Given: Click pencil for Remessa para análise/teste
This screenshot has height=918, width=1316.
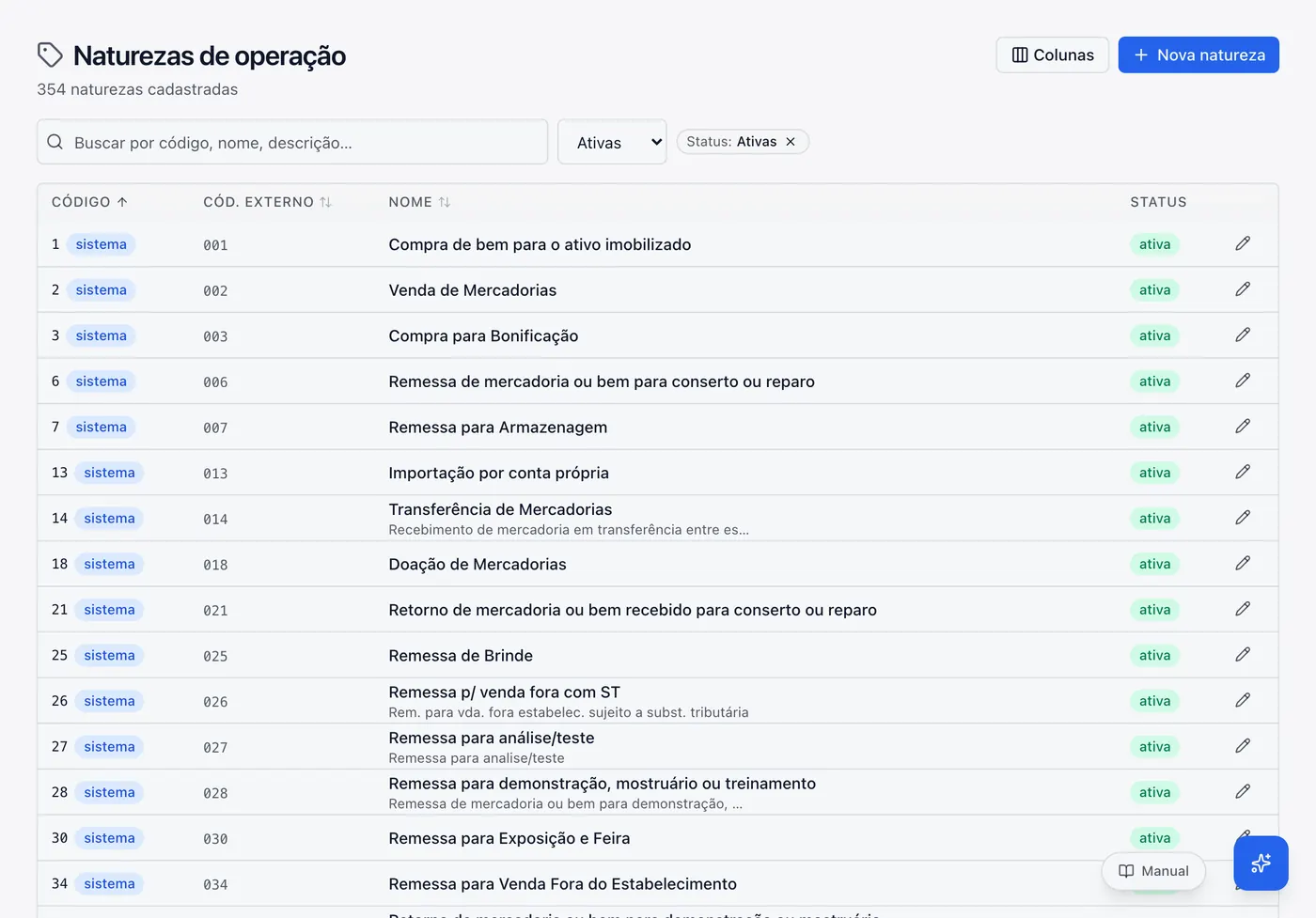Looking at the screenshot, I should (1243, 746).
